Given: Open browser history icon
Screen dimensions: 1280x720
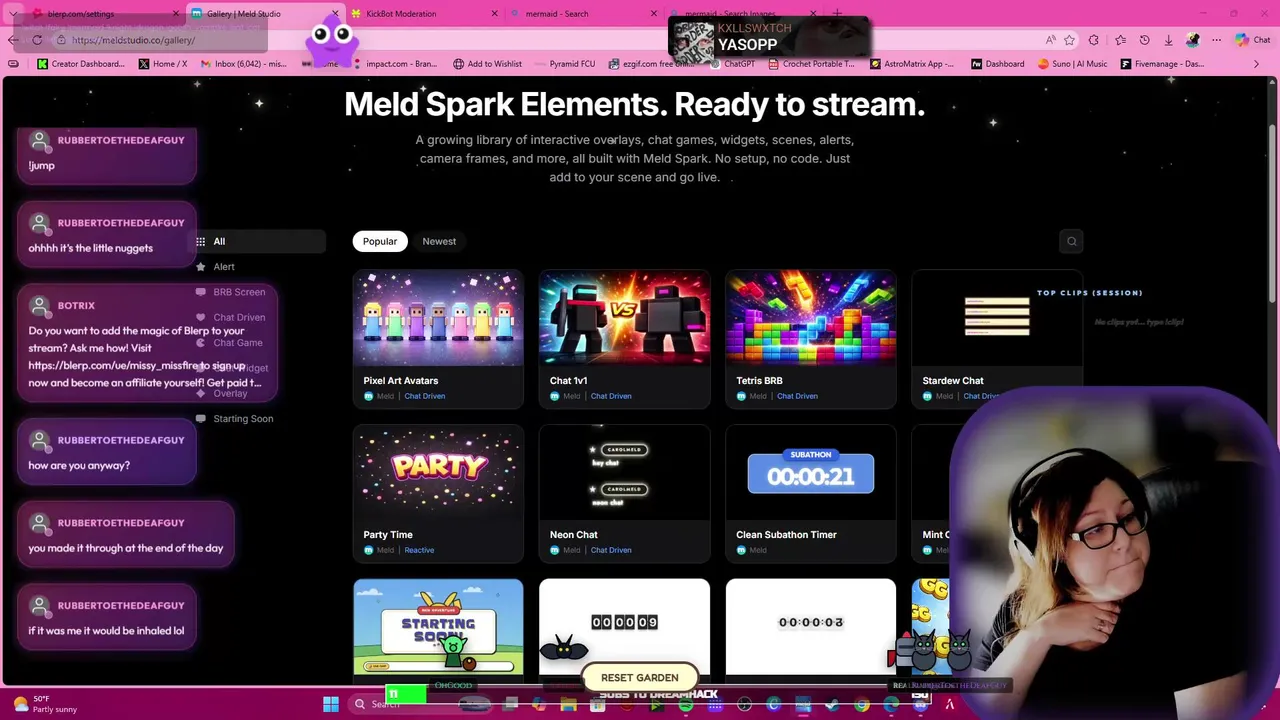Looking at the screenshot, I should coord(1144,40).
